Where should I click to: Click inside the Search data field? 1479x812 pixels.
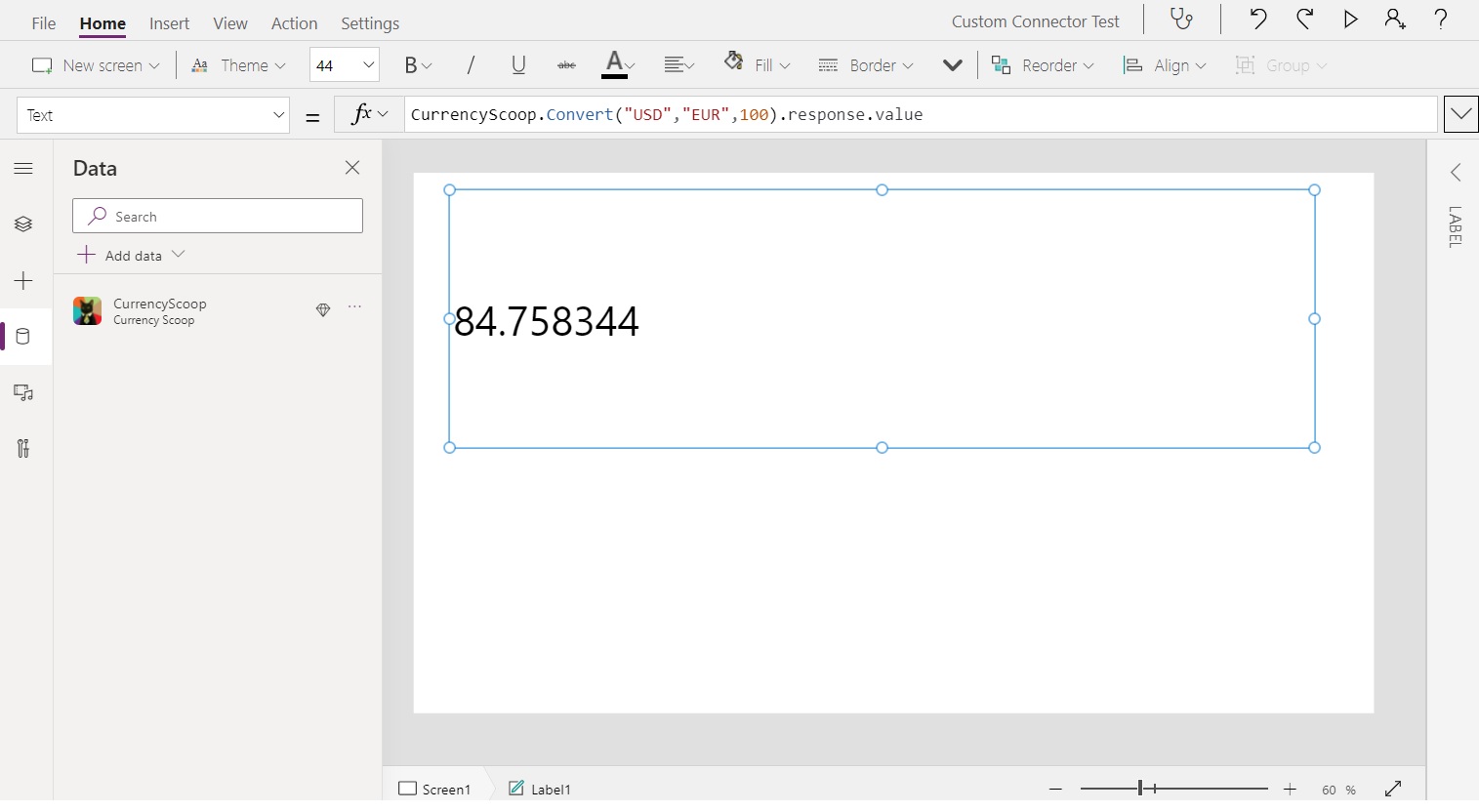coord(217,216)
